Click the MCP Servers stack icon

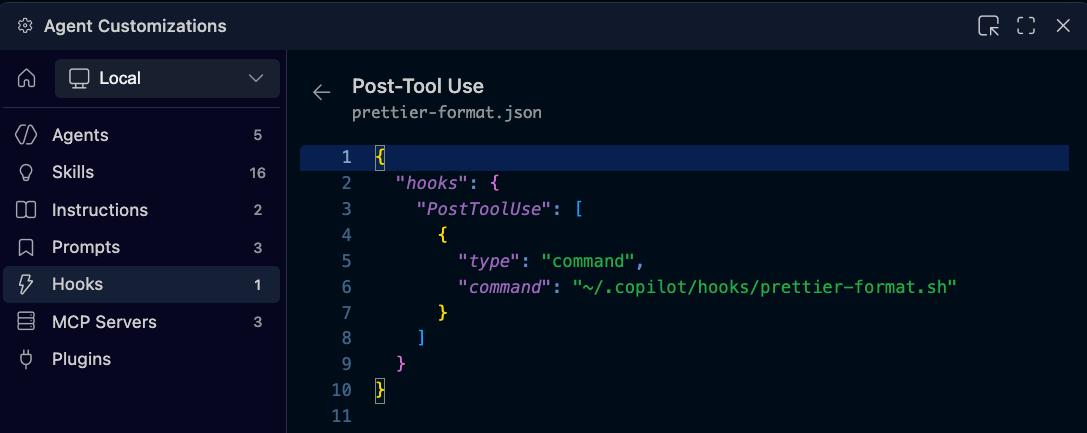coord(26,322)
